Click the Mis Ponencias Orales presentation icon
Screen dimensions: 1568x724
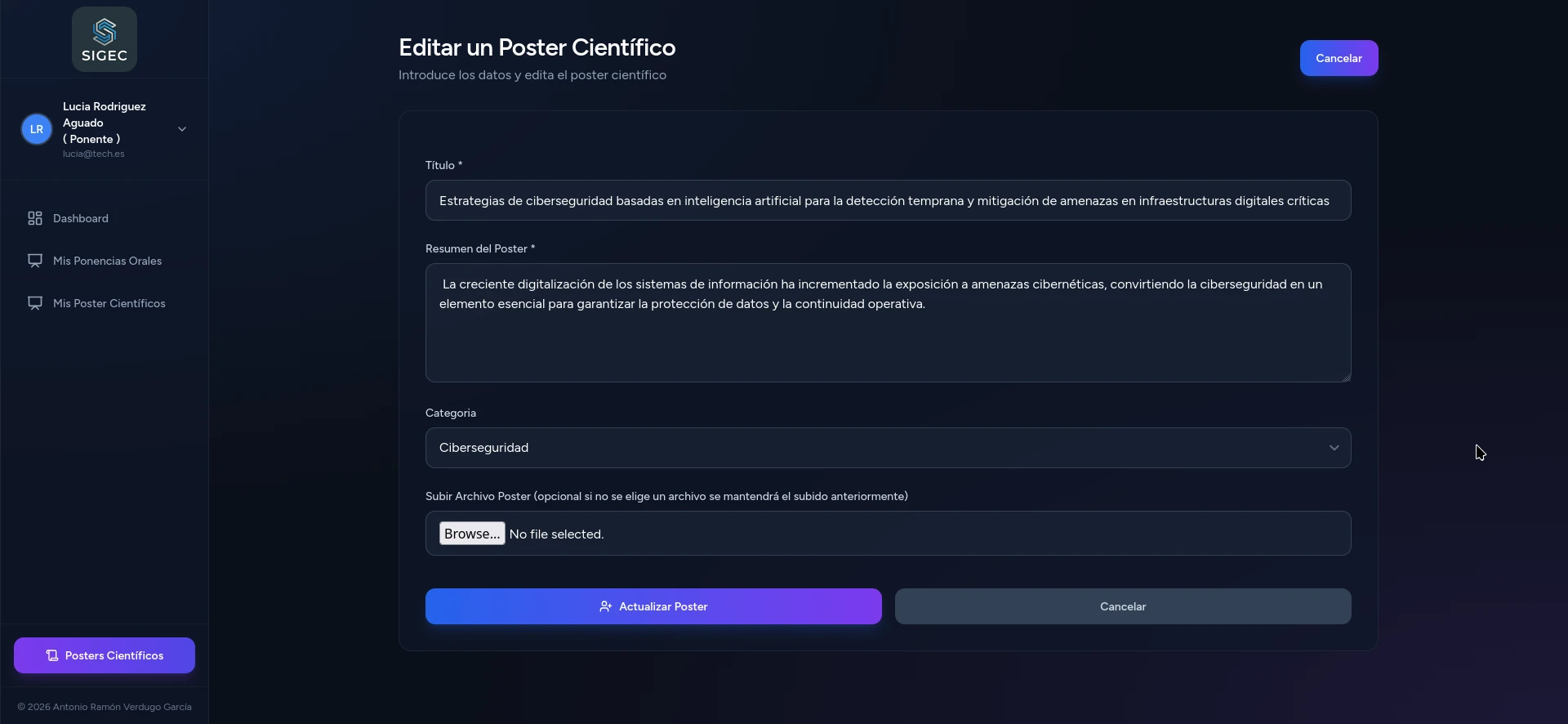coord(35,261)
